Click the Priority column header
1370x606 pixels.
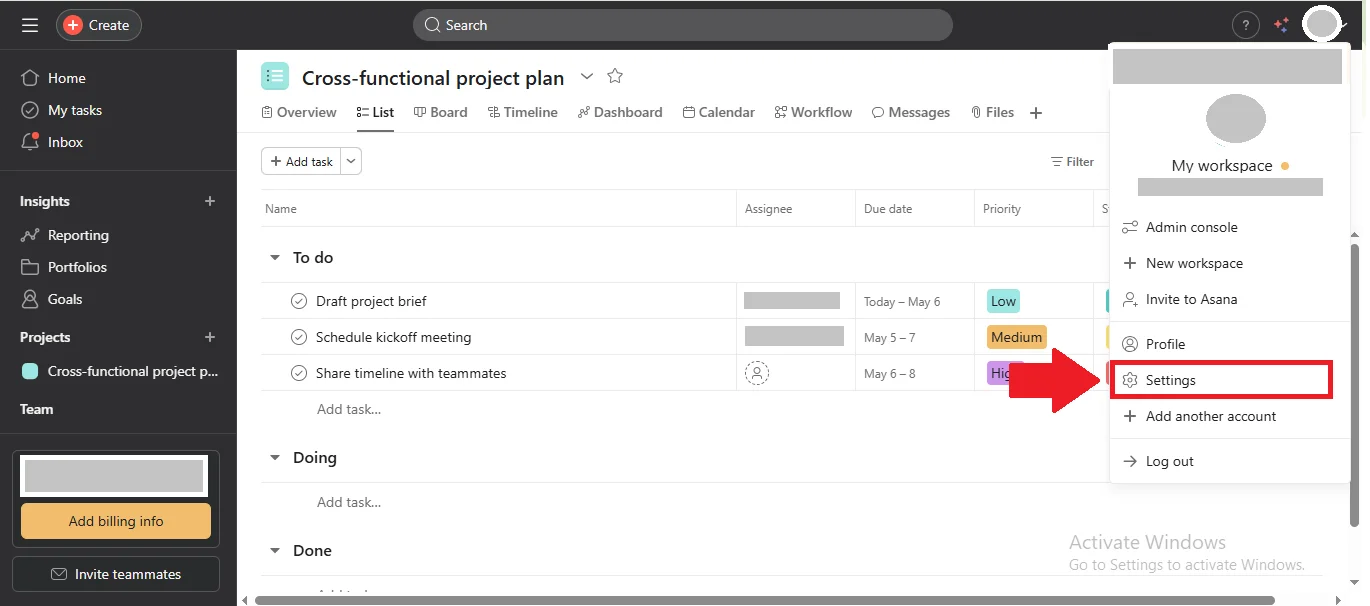[x=1002, y=209]
